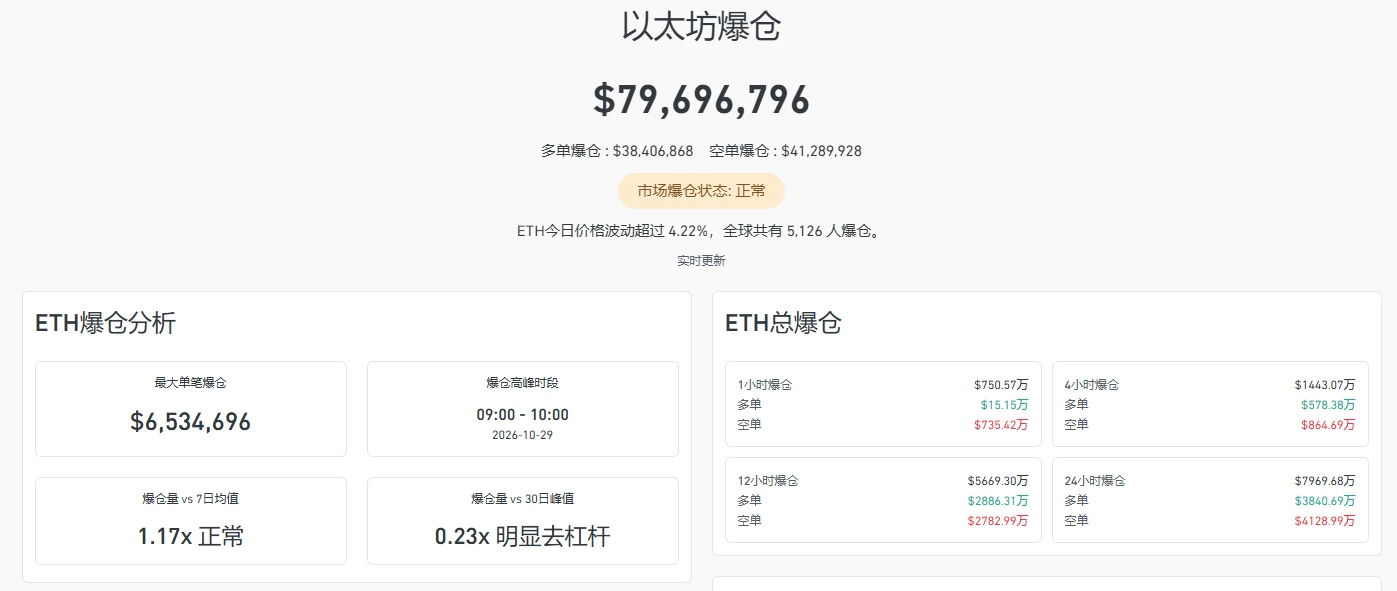Click the 爆仓高峰时段 label
This screenshot has width=1397, height=591.
522,383
